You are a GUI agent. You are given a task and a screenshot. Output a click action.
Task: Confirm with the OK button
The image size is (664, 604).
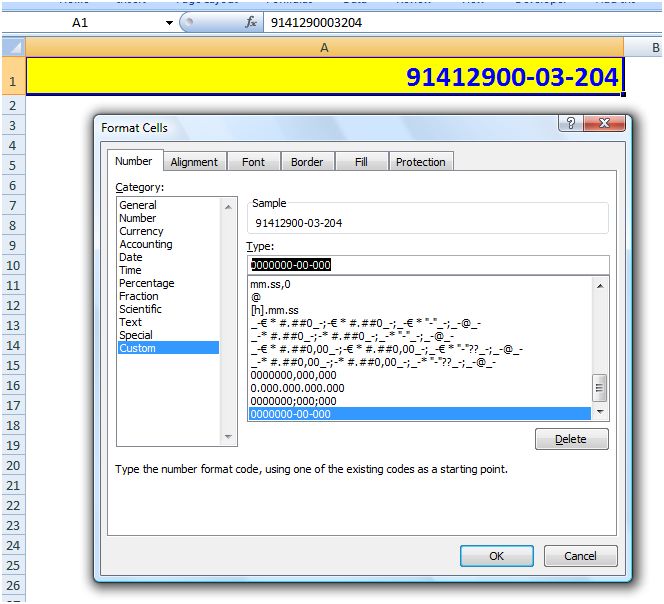pyautogui.click(x=496, y=556)
